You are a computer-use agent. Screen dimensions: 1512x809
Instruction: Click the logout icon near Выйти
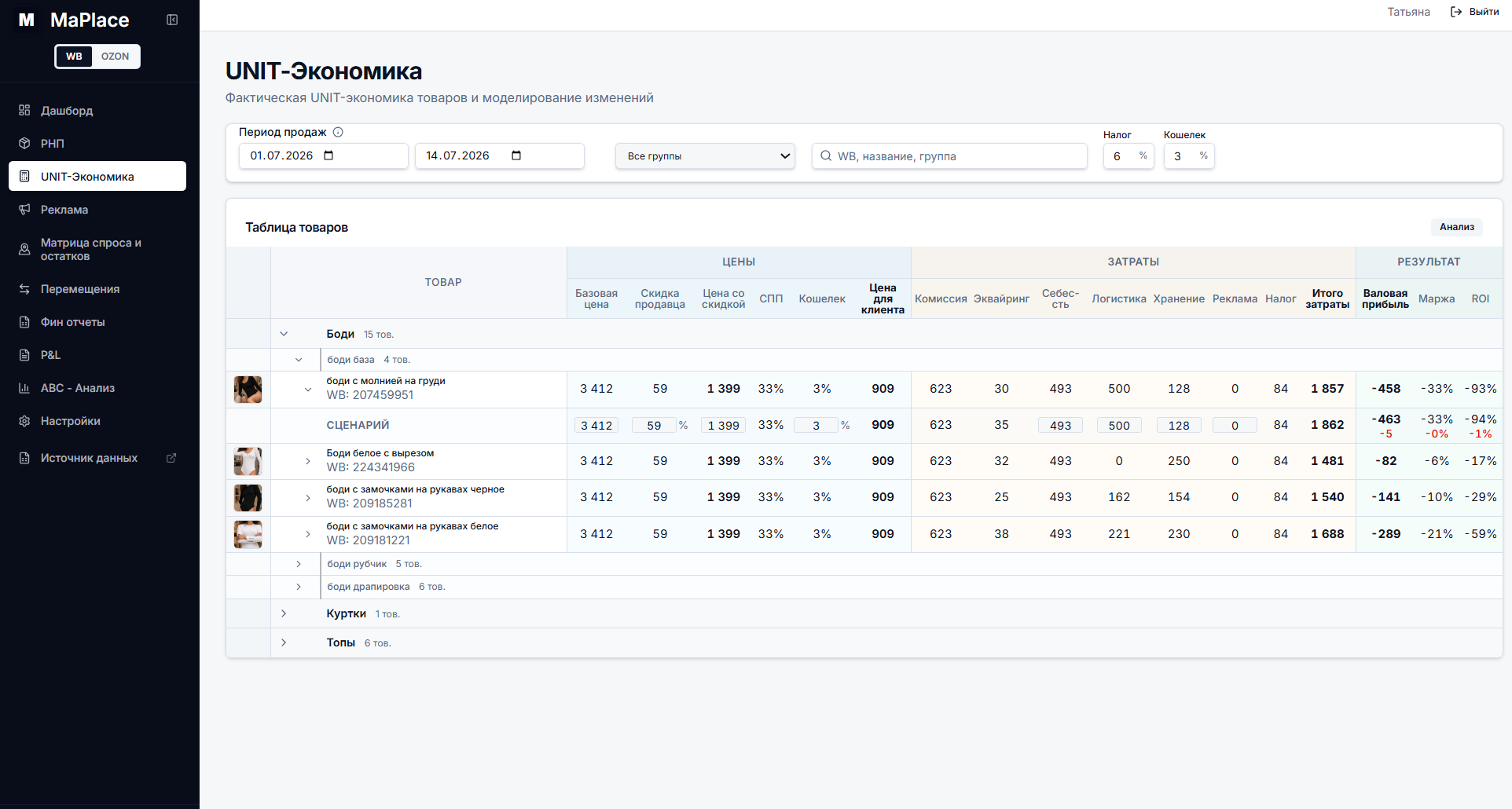[x=1456, y=12]
